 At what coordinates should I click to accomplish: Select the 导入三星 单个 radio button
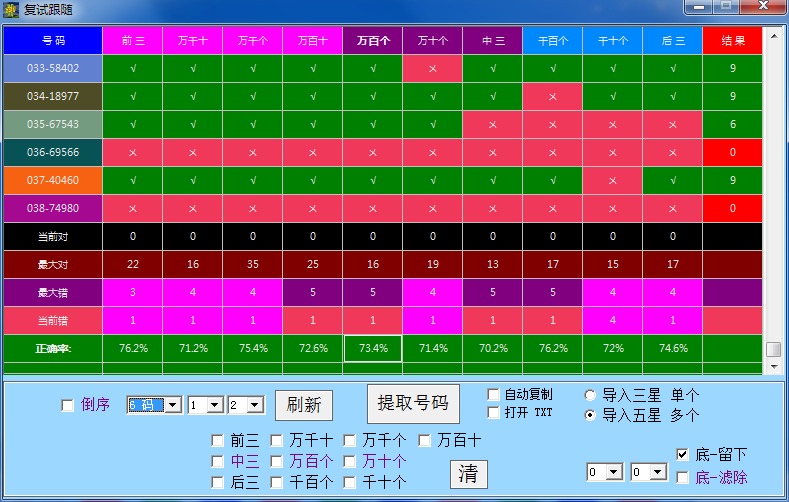(590, 395)
